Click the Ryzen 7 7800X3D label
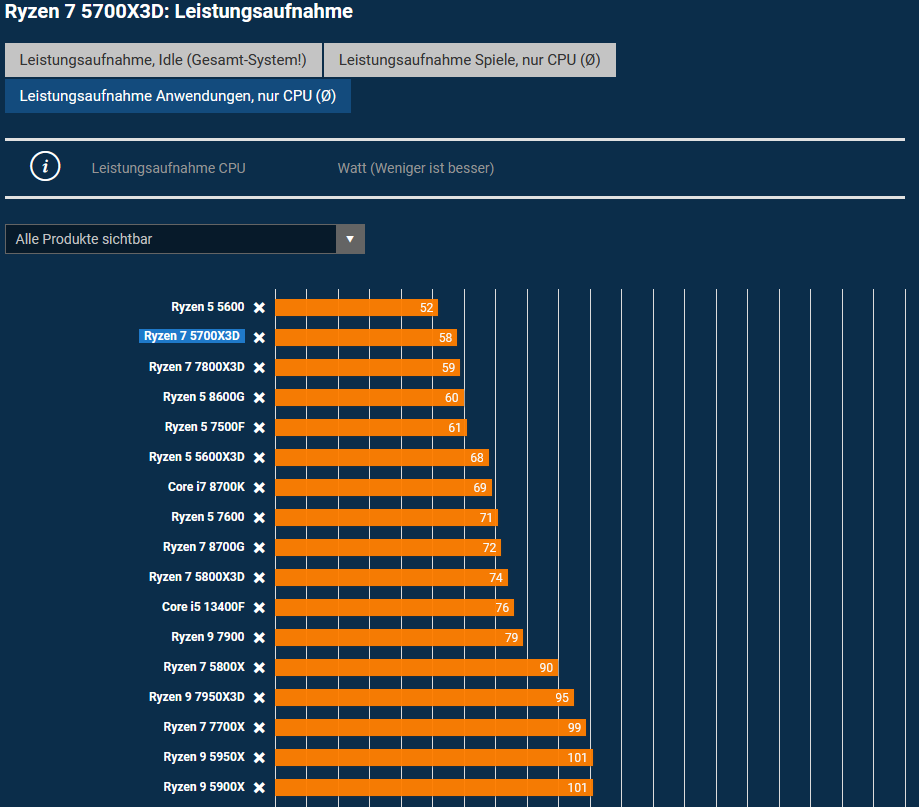 click(x=196, y=367)
